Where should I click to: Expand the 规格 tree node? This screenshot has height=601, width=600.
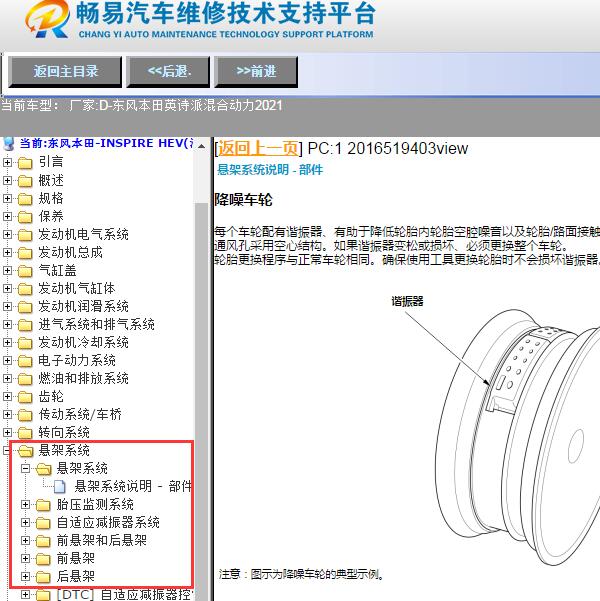7,199
